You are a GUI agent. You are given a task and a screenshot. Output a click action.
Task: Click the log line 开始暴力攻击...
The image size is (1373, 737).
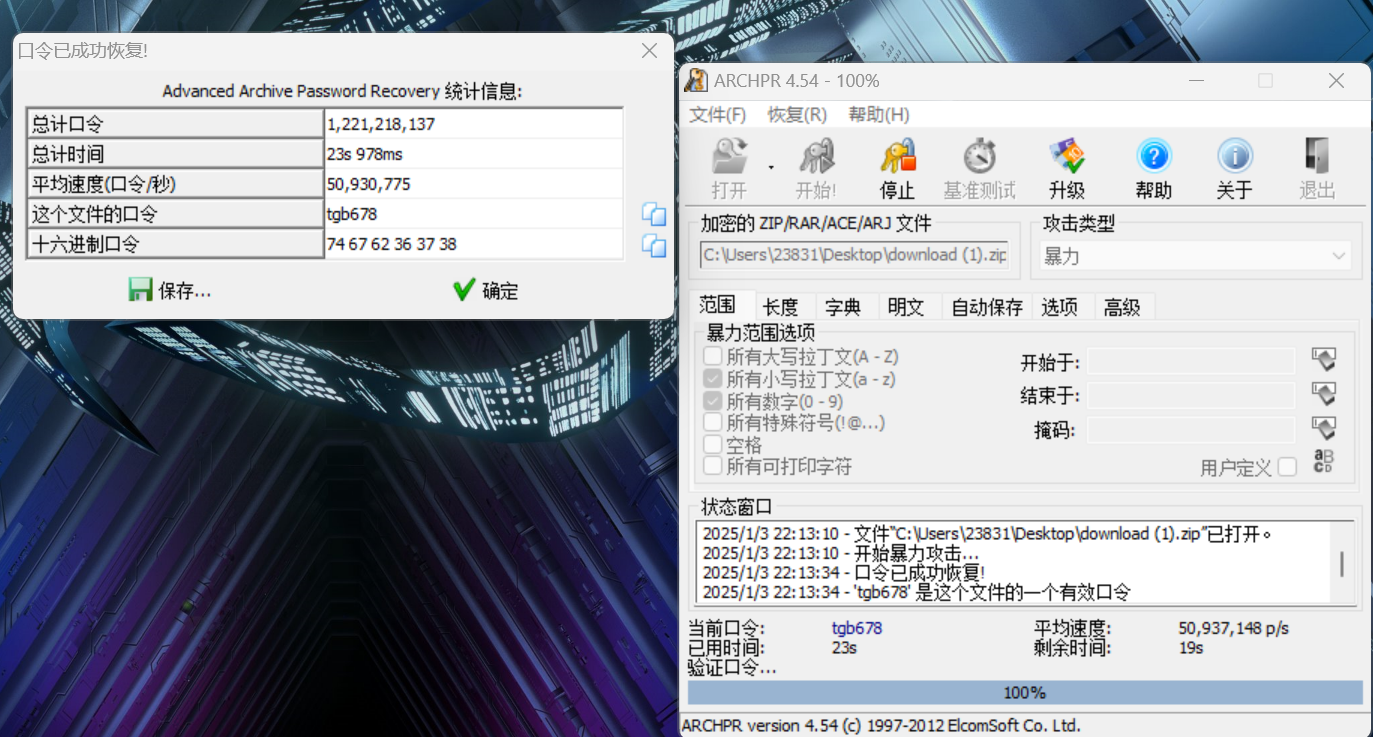point(841,553)
